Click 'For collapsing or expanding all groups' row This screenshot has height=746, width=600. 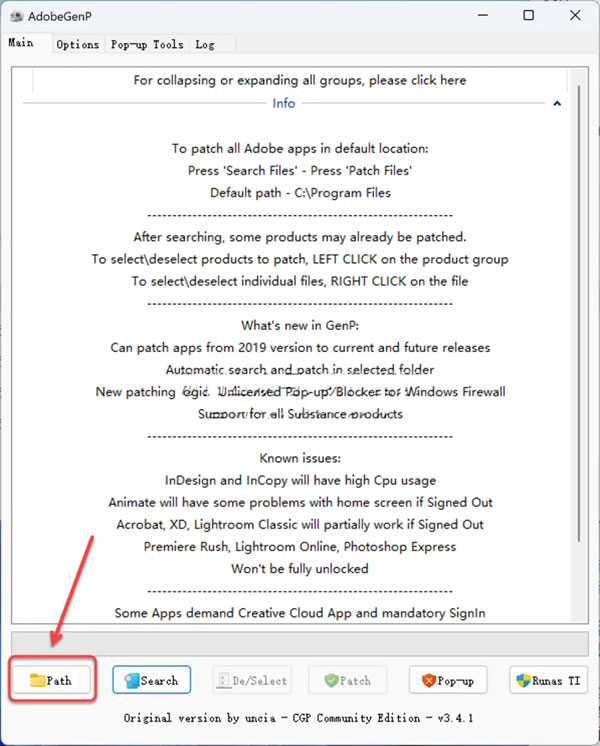click(x=300, y=80)
